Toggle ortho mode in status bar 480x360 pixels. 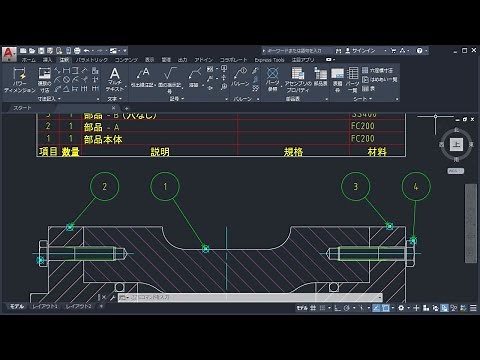click(x=337, y=308)
